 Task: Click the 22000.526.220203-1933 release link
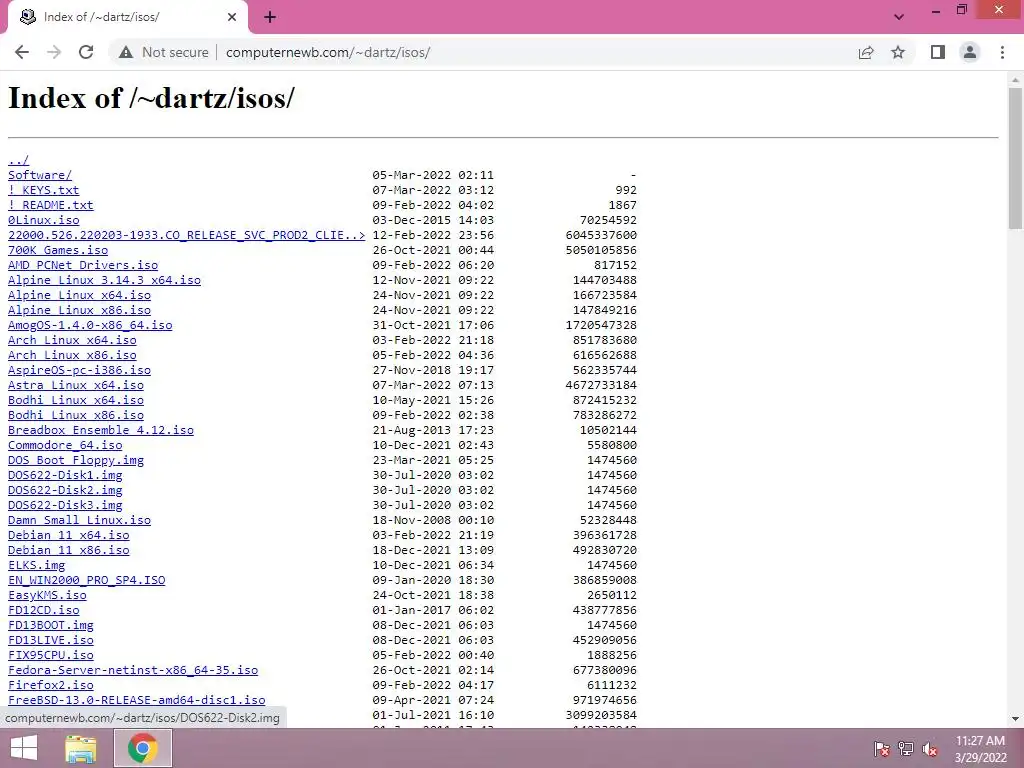tap(187, 235)
